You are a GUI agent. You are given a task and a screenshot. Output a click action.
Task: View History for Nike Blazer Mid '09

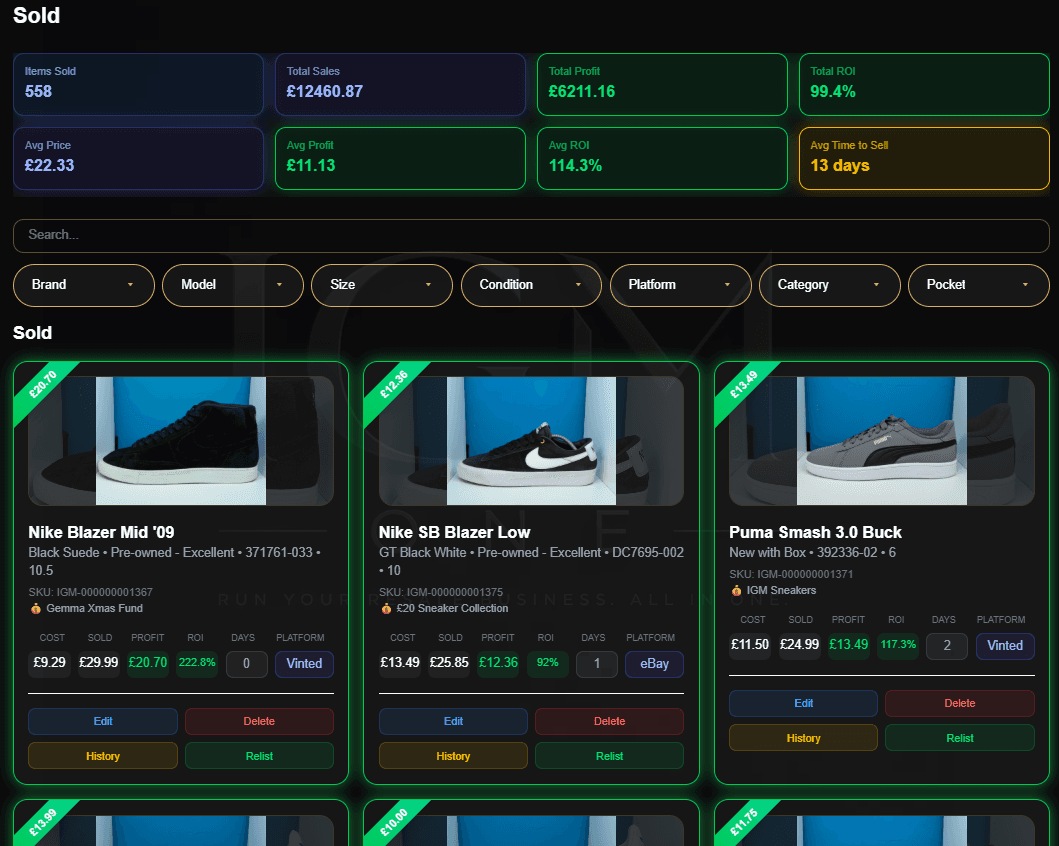[103, 756]
